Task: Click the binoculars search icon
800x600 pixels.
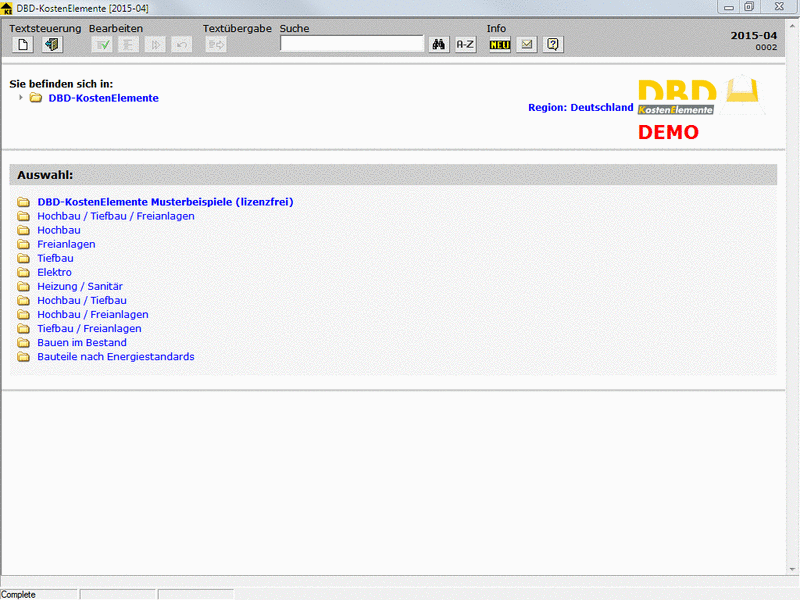Action: [x=439, y=45]
